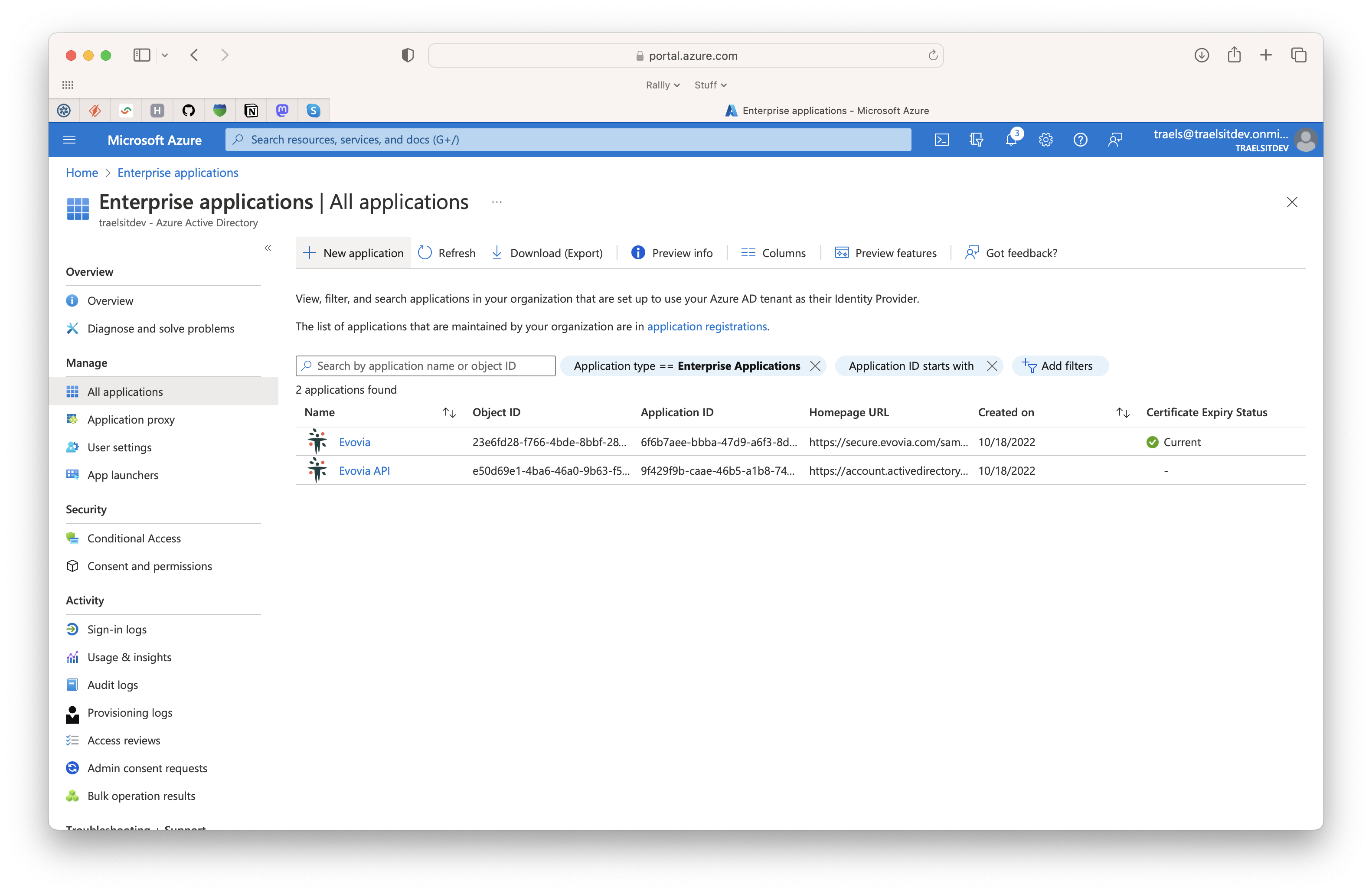Remove the Application type filter
1372x894 pixels.
[815, 366]
